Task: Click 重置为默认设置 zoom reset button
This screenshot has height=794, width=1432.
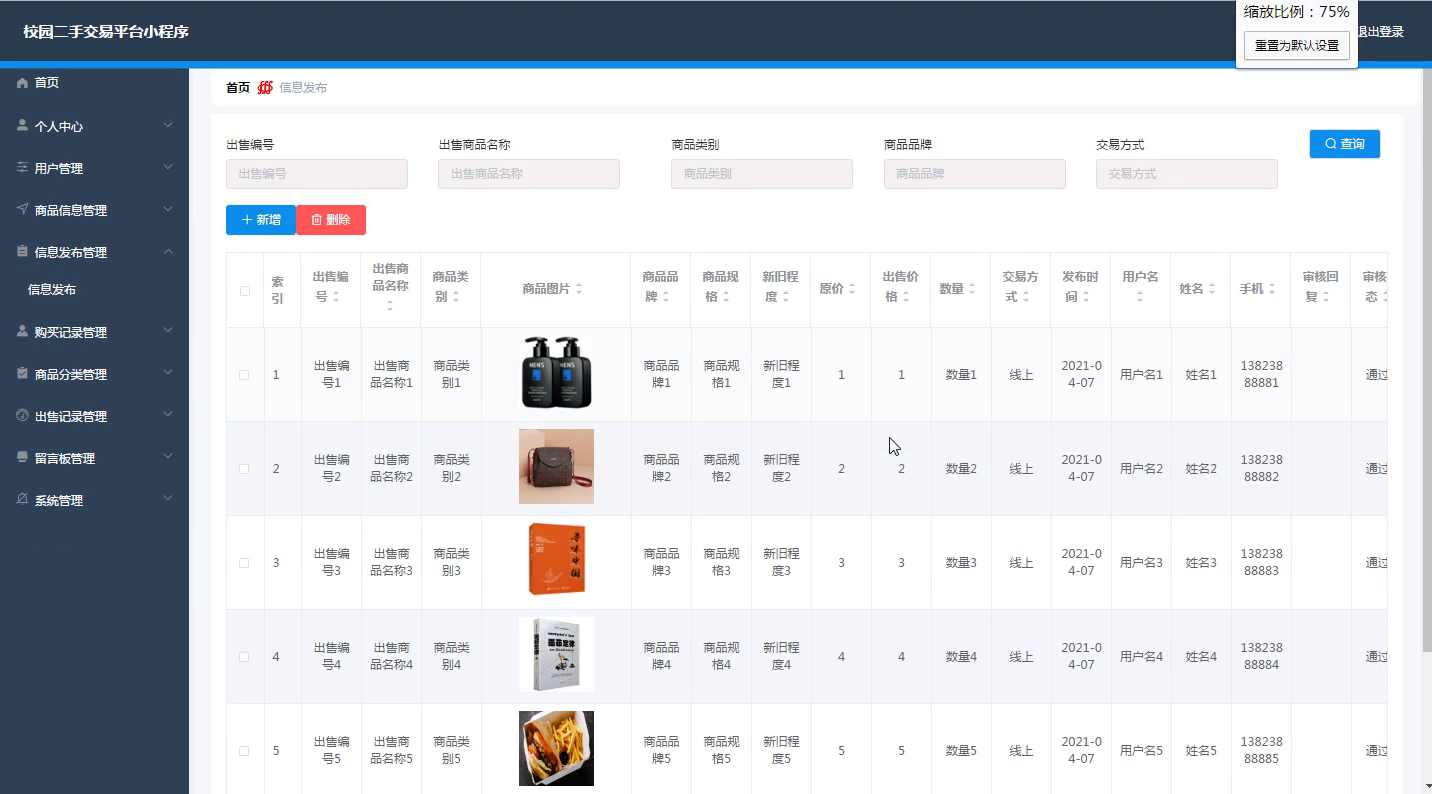Action: [1297, 46]
